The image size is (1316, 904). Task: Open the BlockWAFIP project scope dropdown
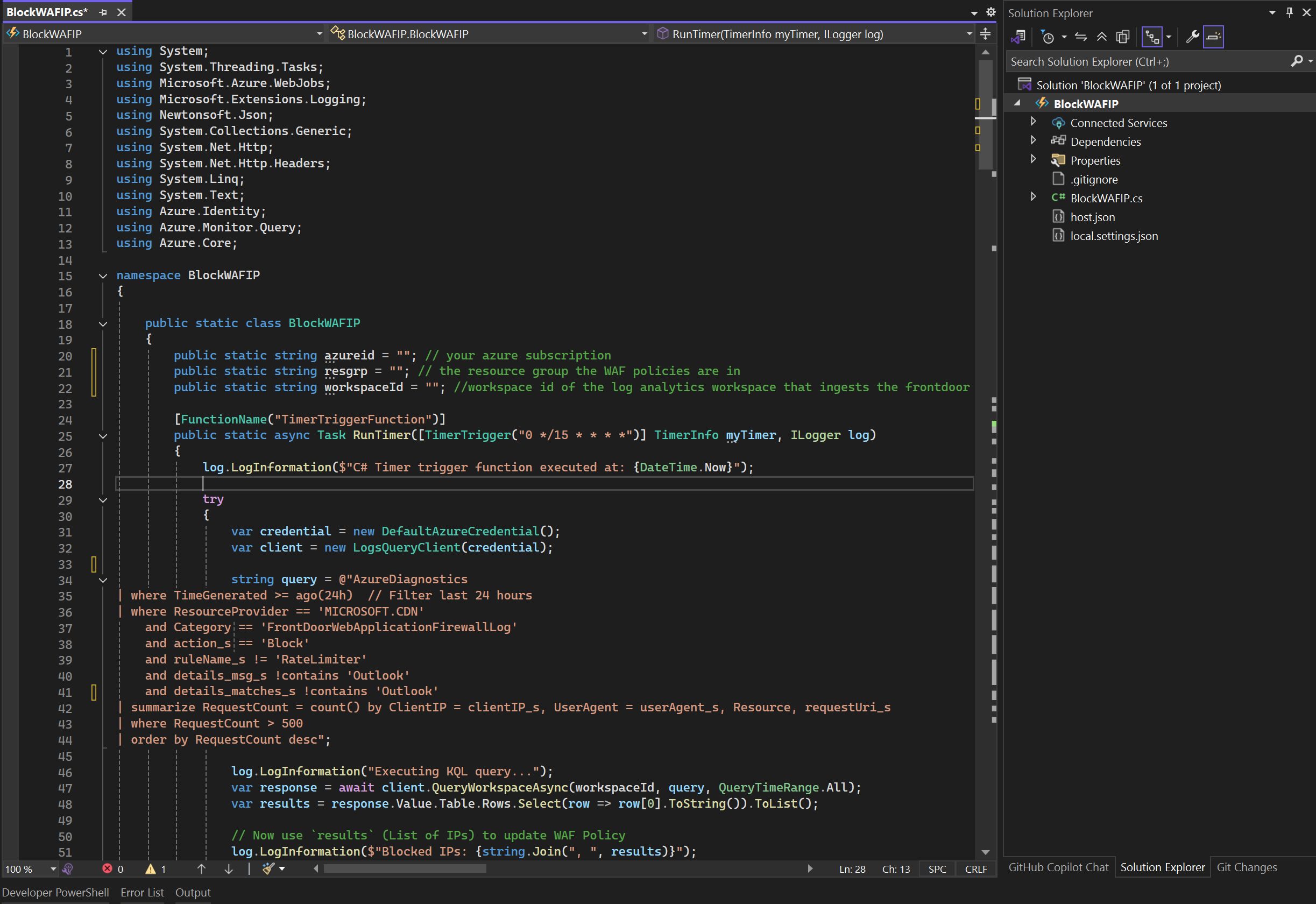tap(320, 34)
